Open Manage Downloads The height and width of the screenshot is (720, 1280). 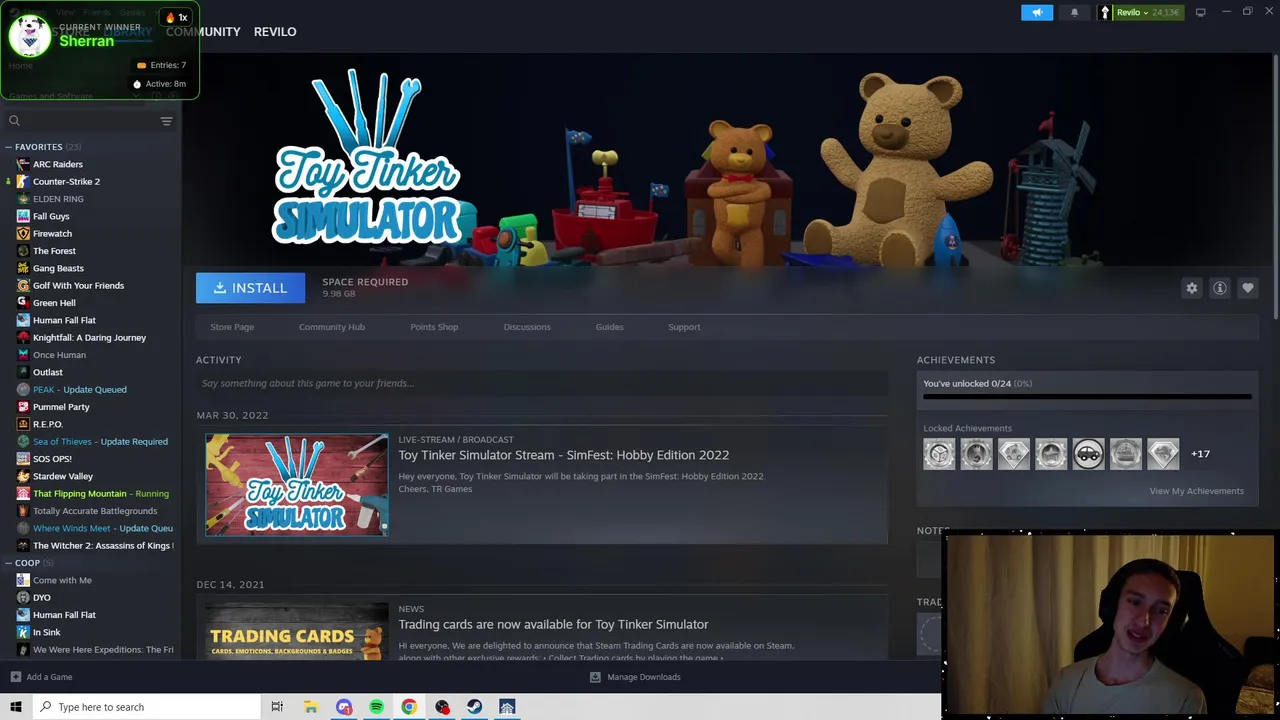pyautogui.click(x=635, y=677)
